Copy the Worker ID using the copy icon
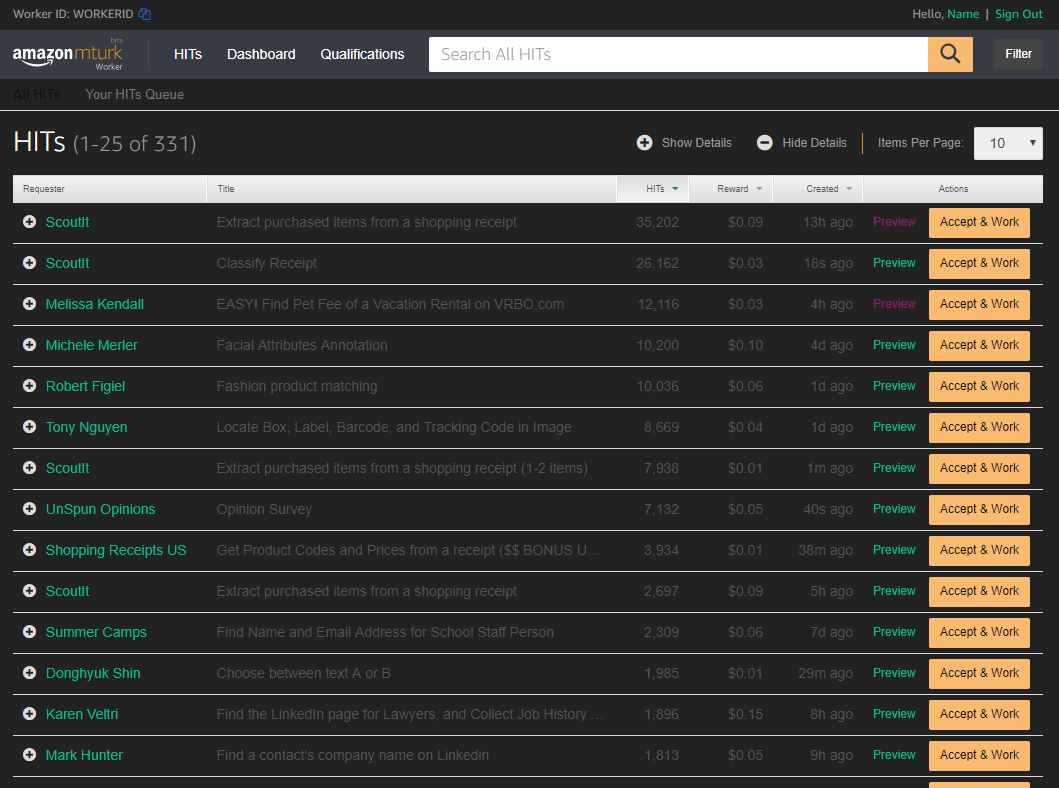 tap(144, 14)
